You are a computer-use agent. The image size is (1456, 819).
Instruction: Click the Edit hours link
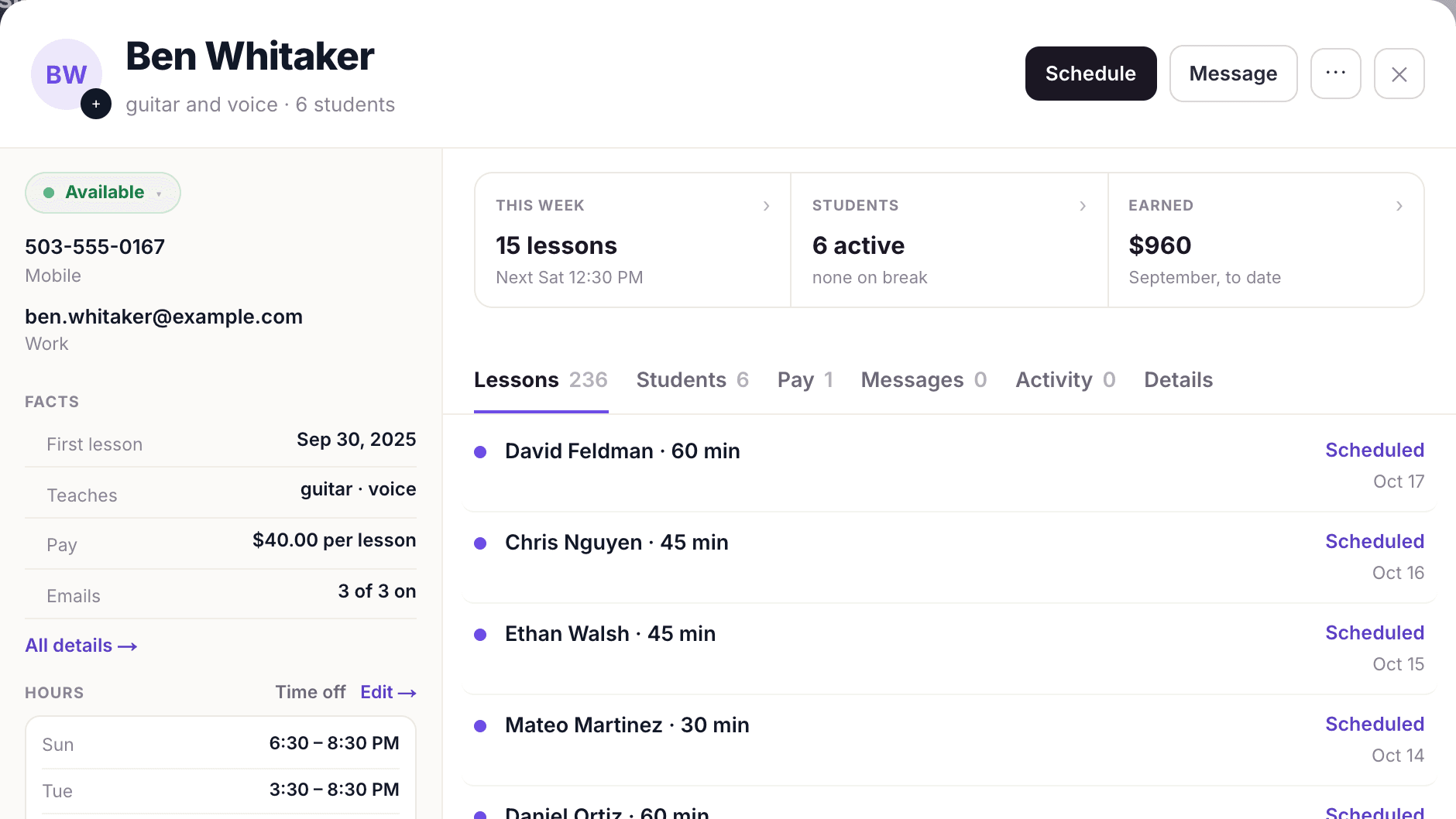pyautogui.click(x=388, y=692)
